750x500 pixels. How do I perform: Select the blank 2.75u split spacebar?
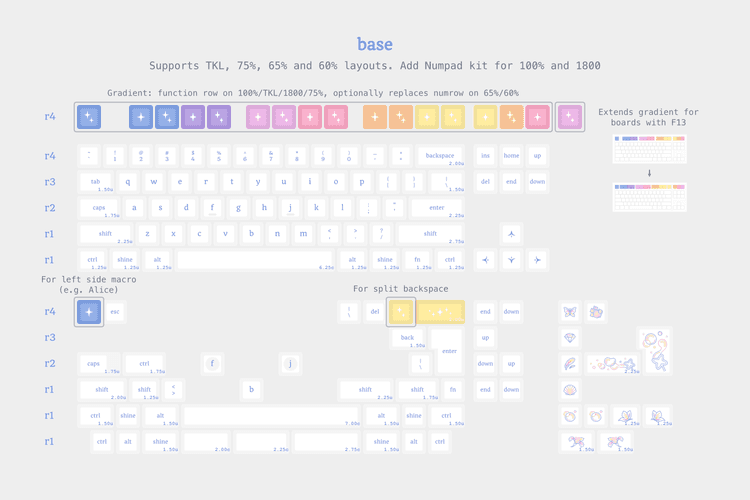click(326, 442)
